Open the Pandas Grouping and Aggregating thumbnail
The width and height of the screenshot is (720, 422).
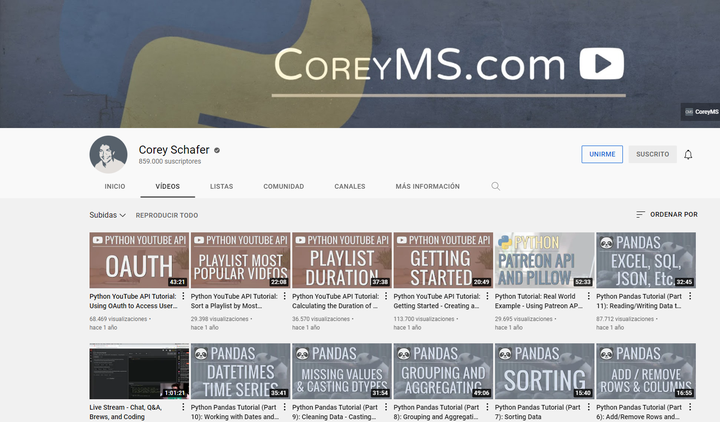(x=443, y=371)
